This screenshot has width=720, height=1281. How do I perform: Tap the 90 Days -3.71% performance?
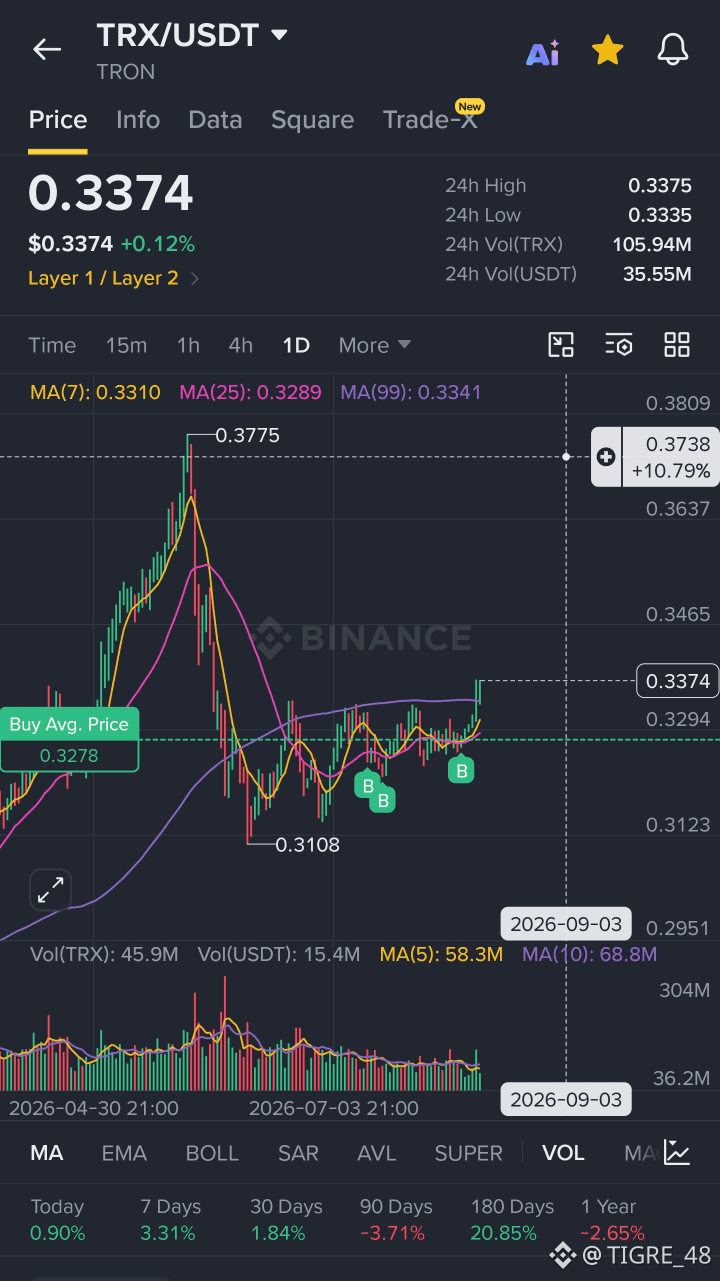pos(396,1220)
